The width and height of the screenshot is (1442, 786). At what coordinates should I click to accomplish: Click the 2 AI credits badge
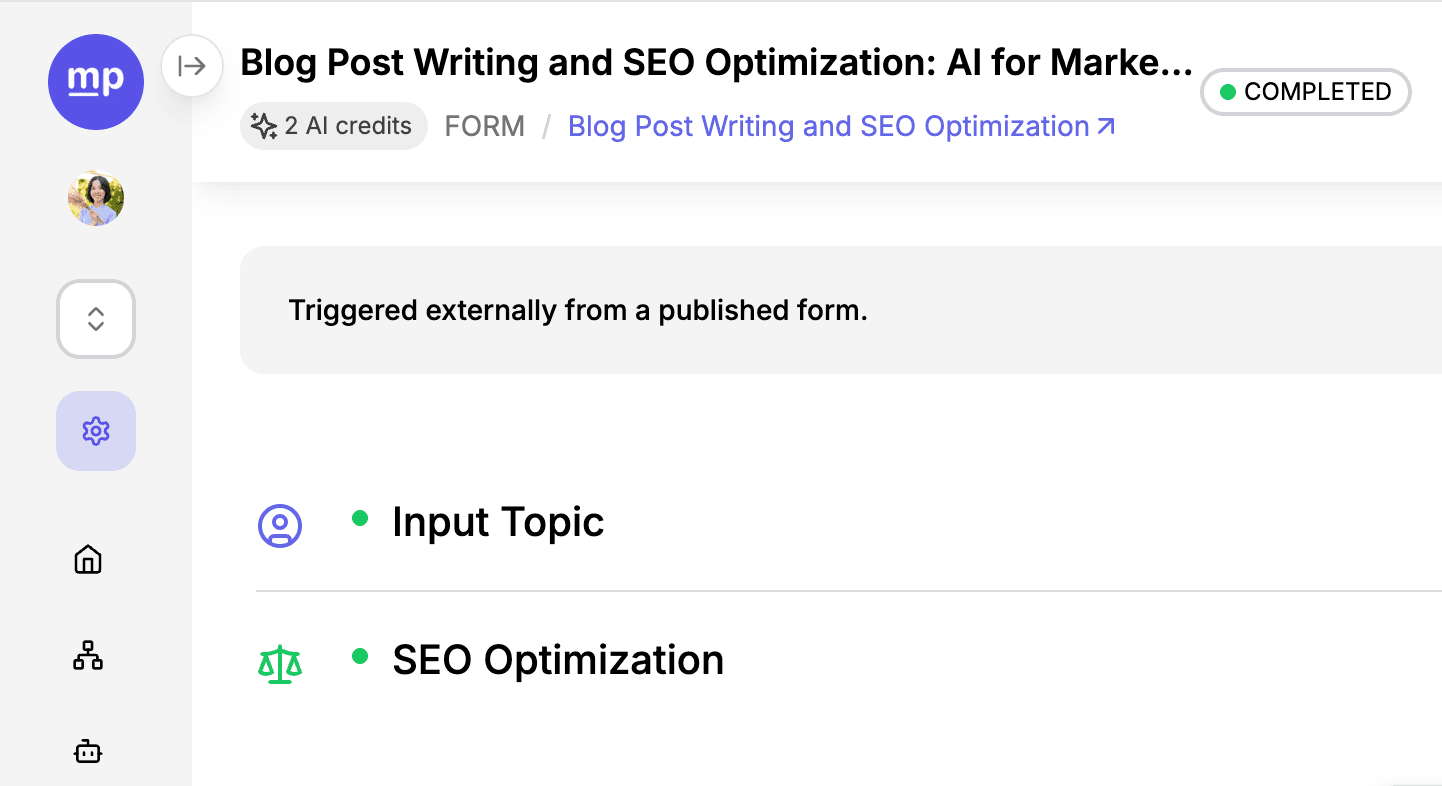(334, 126)
